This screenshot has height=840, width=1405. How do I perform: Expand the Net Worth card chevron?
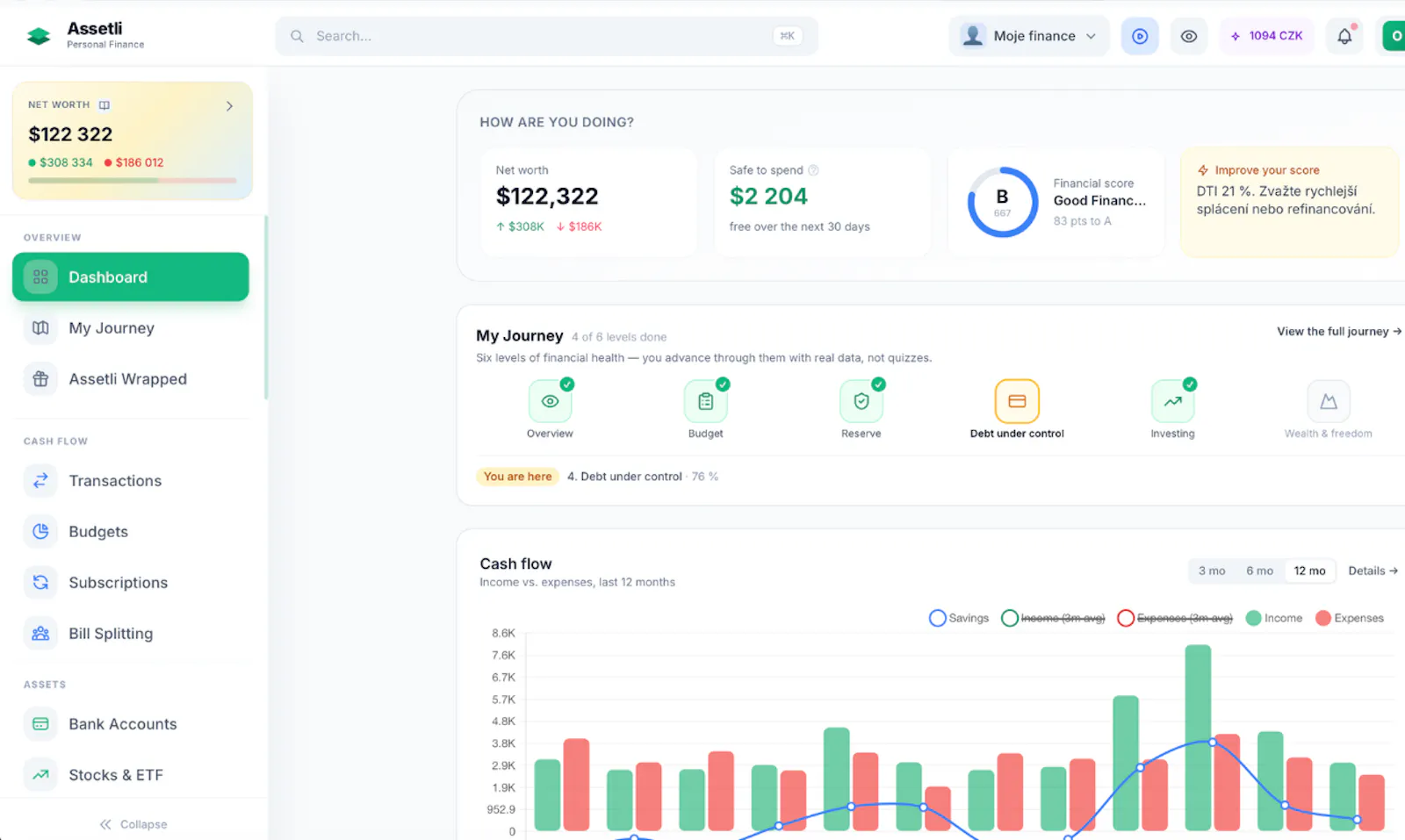click(x=229, y=106)
